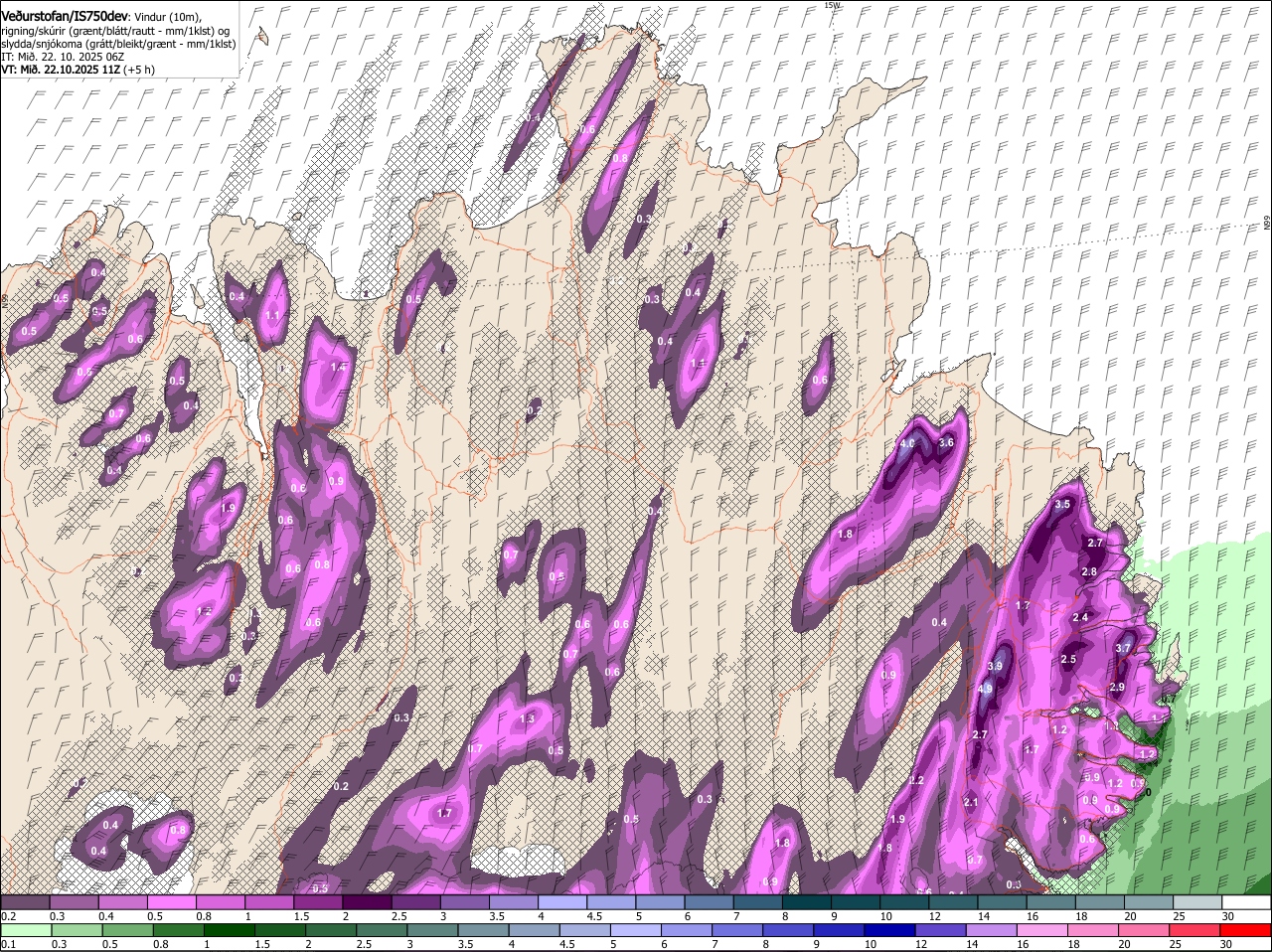This screenshot has width=1272, height=952.
Task: Pick upper legend swatch between 4 and 4.5
Action: [562, 902]
